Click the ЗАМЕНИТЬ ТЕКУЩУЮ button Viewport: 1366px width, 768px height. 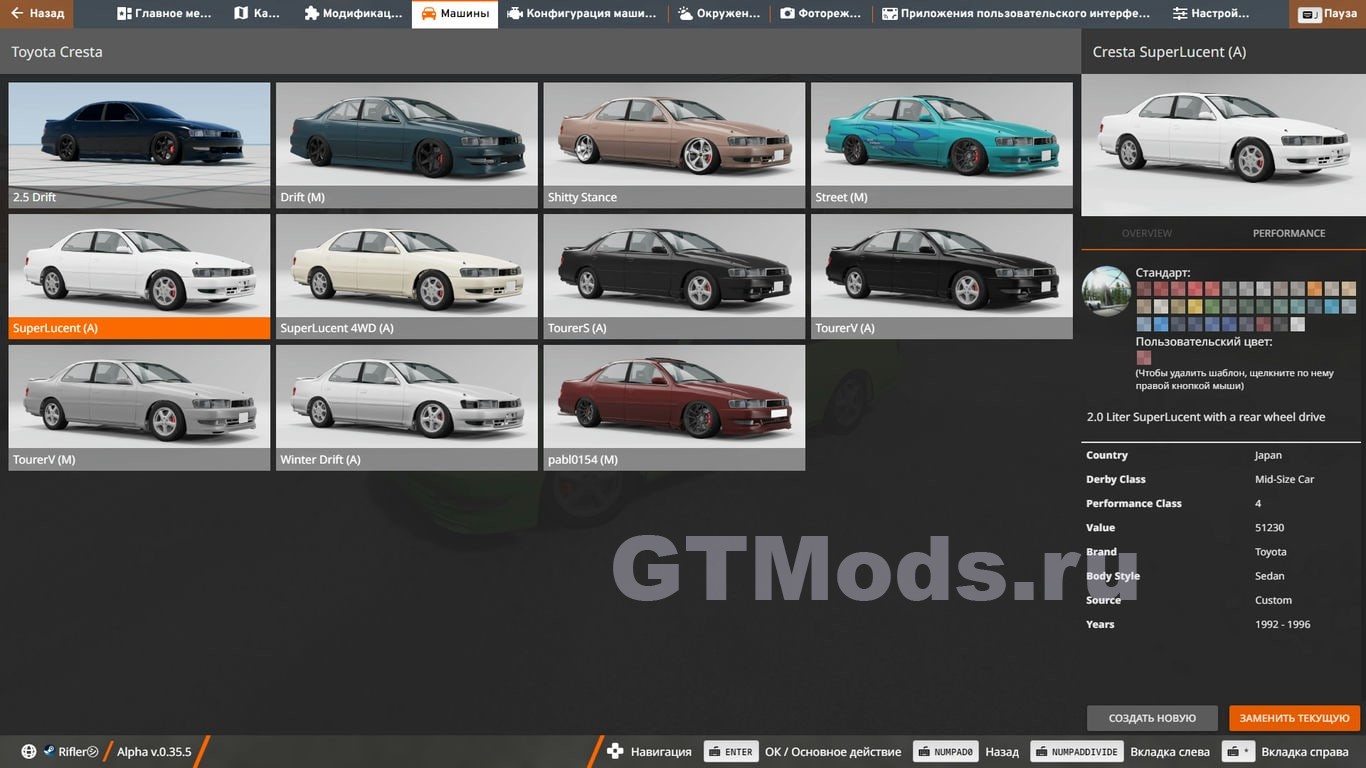point(1295,718)
